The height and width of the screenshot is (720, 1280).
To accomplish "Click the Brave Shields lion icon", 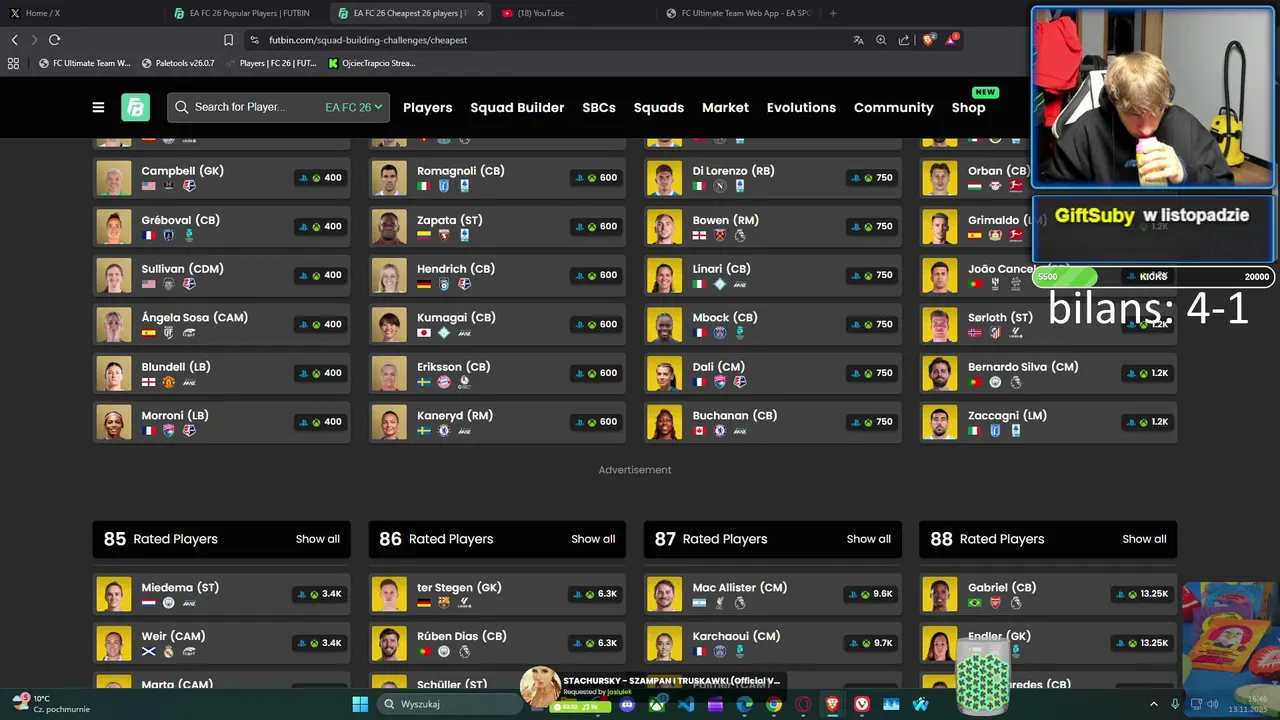I will [x=928, y=40].
